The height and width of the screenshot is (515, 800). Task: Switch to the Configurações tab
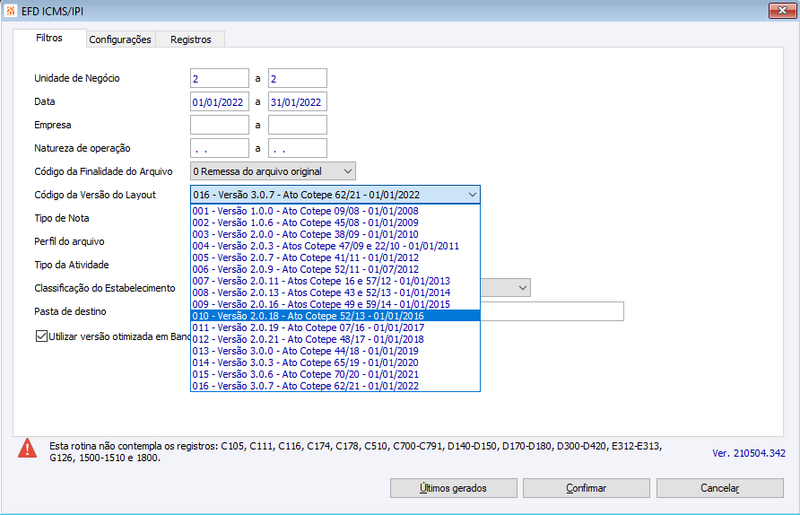[120, 39]
